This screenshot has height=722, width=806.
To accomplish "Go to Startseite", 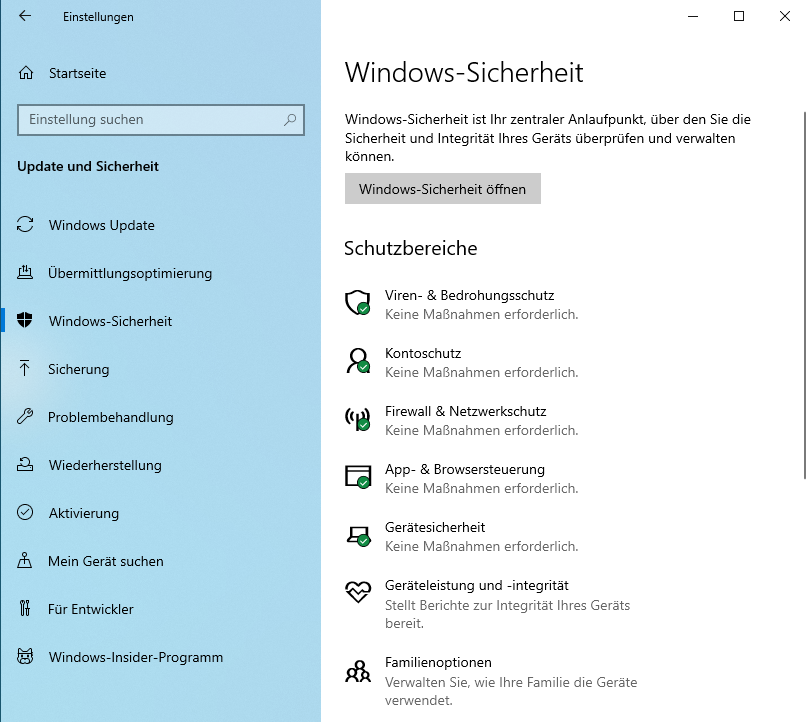I will [160, 73].
